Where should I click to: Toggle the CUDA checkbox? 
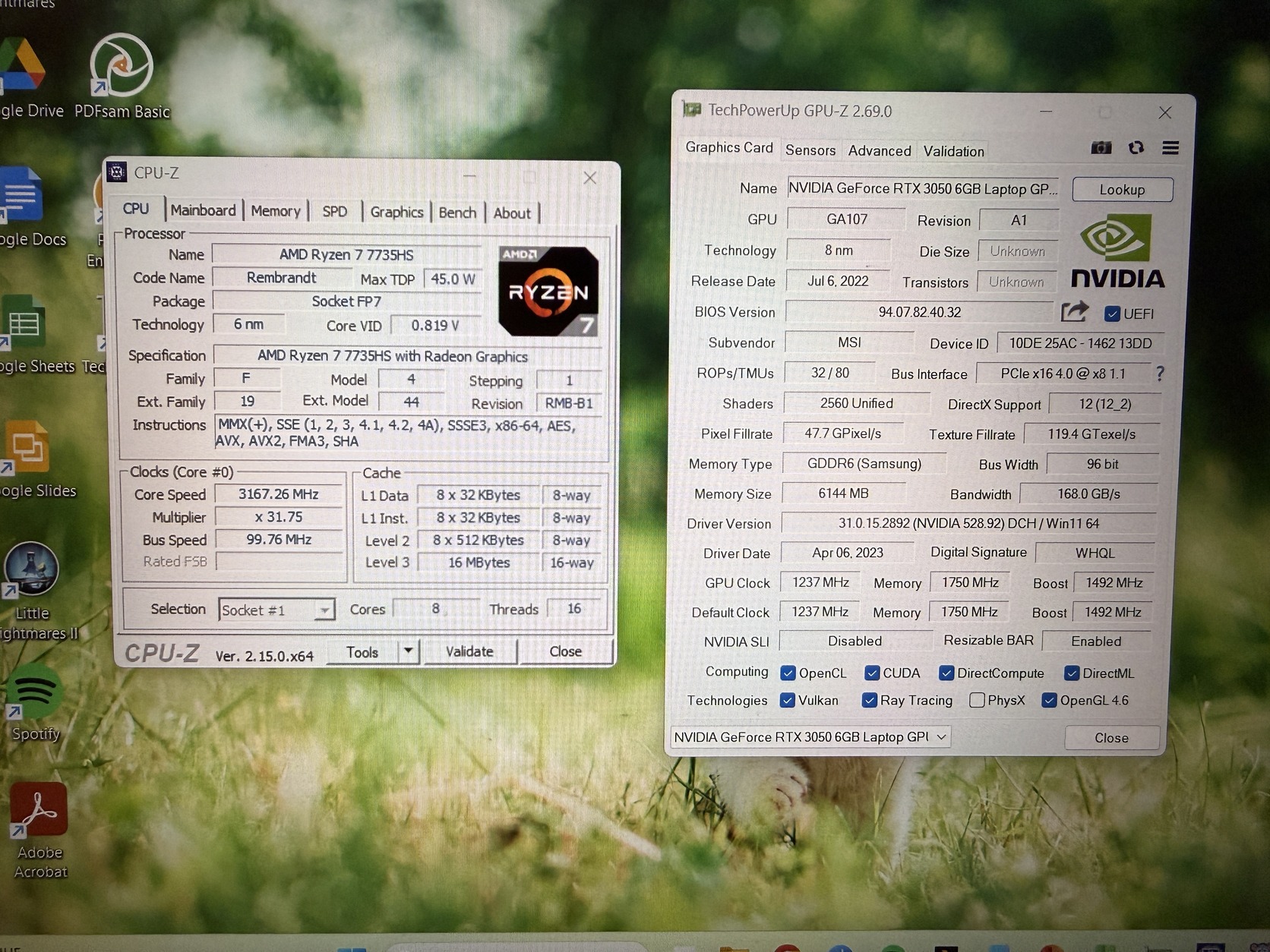click(872, 673)
